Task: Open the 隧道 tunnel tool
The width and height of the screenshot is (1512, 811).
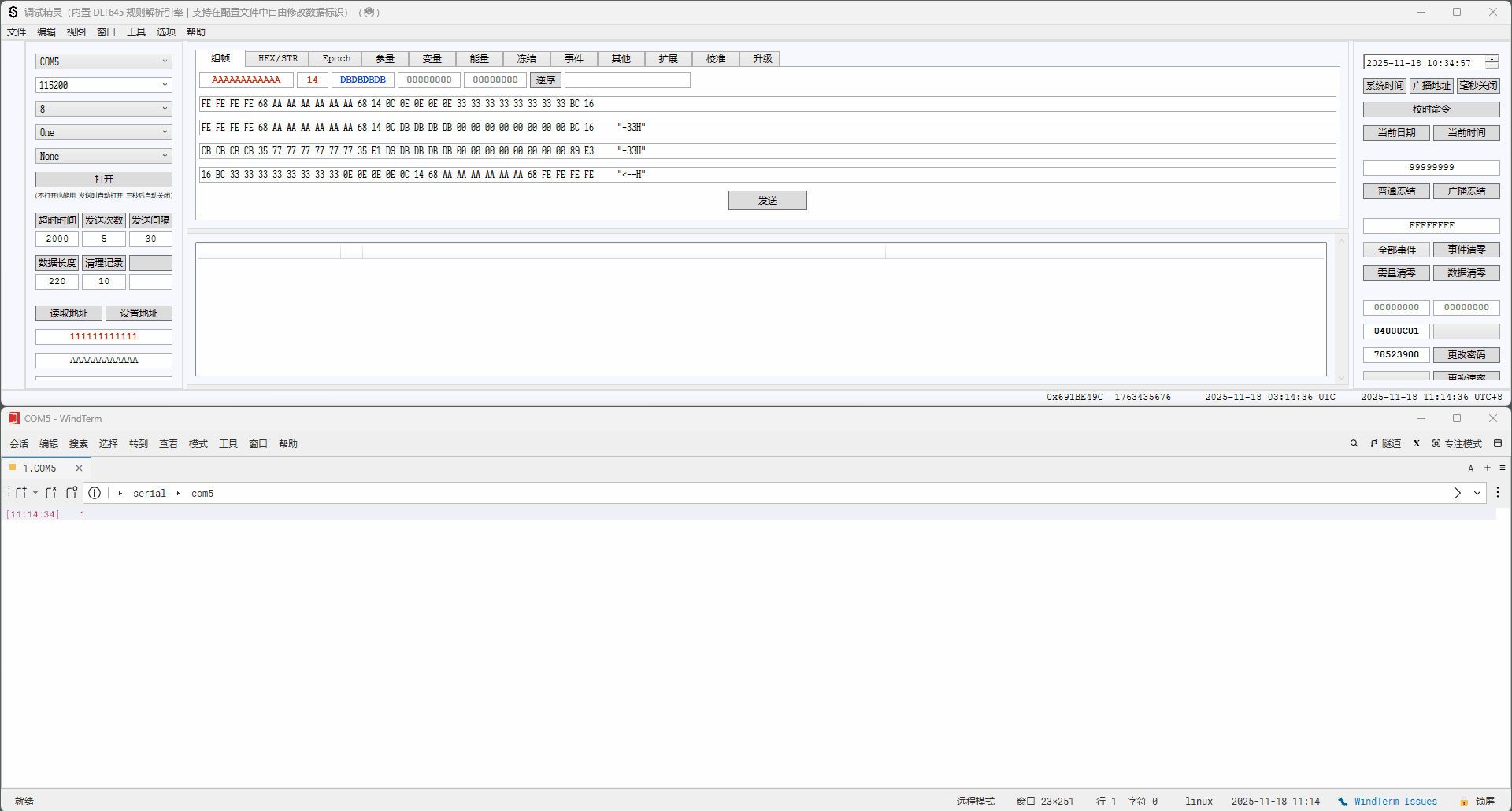Action: pos(1385,443)
